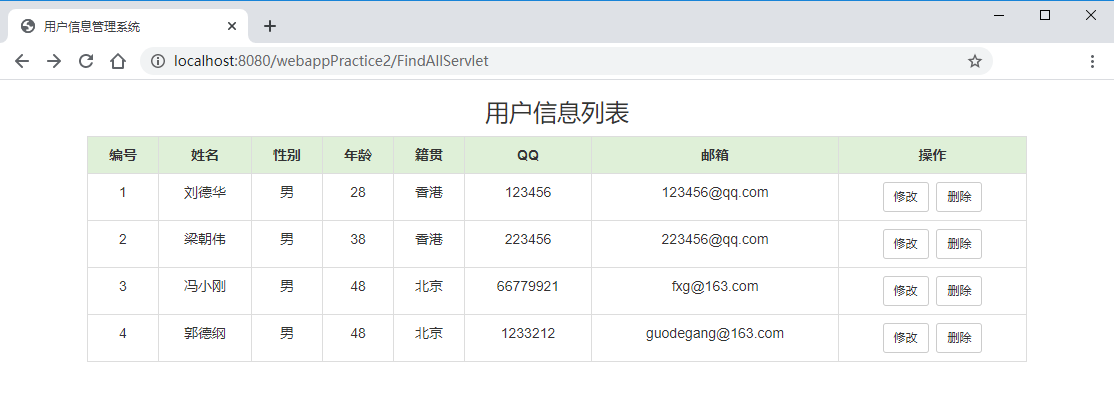Image resolution: width=1114 pixels, height=419 pixels.
Task: Click 删除 button for 梁朝伟
Action: click(x=959, y=244)
